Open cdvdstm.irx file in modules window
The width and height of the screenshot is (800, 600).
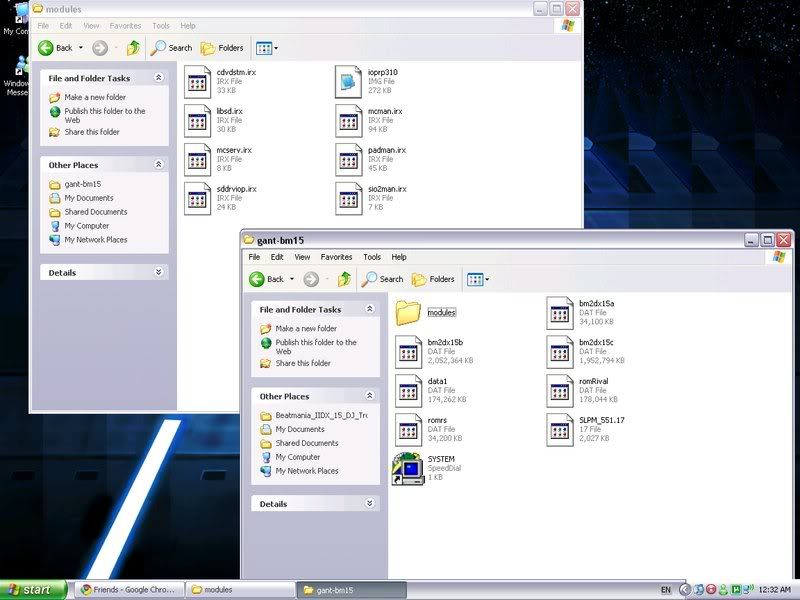click(197, 82)
